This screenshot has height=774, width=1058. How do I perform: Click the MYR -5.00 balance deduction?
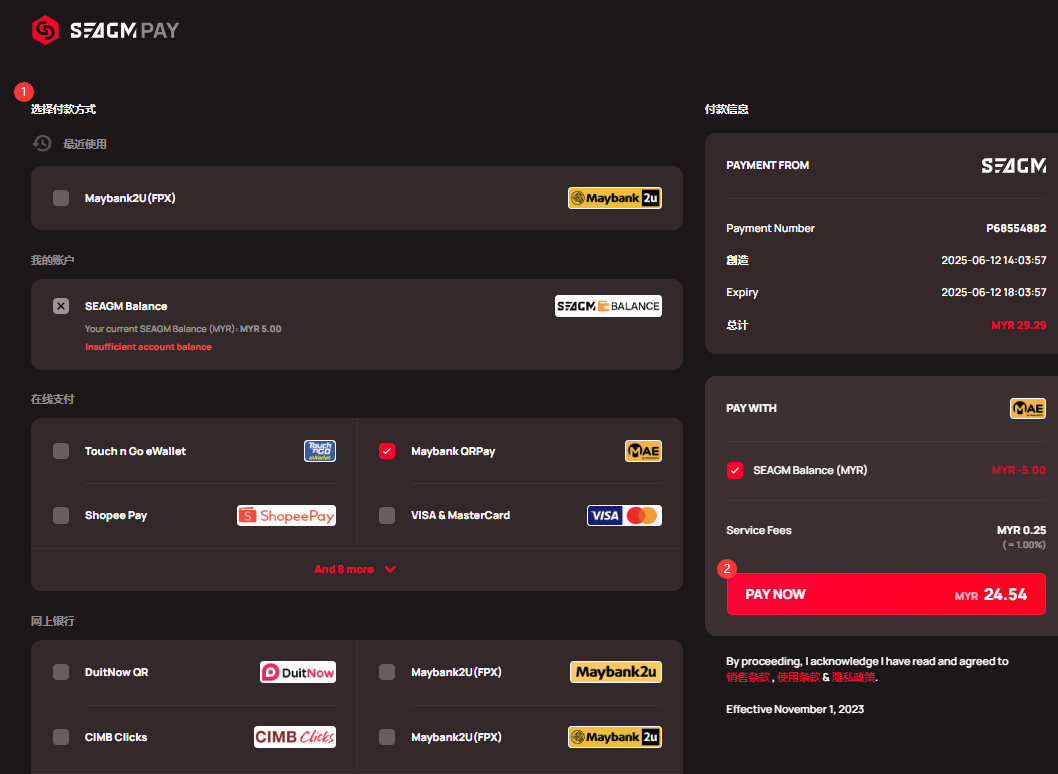tap(1019, 470)
